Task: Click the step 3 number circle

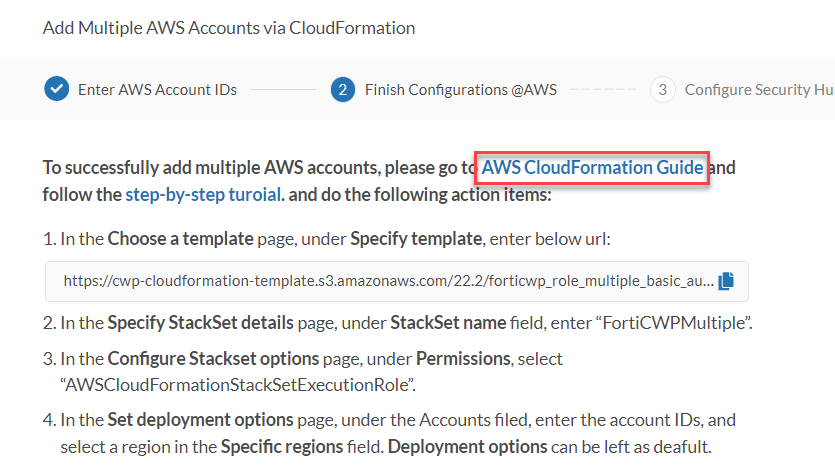Action: point(662,90)
